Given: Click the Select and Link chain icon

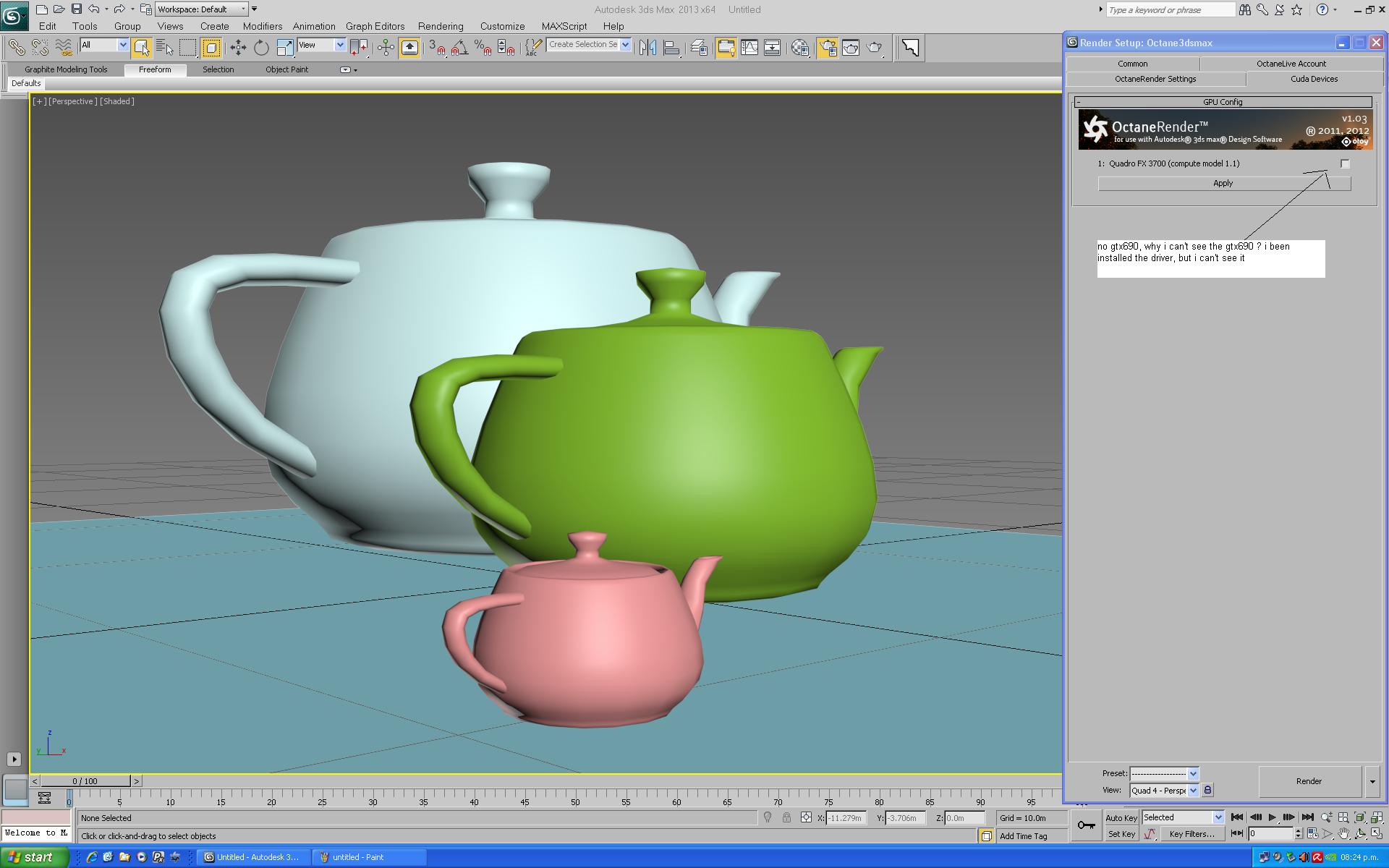Looking at the screenshot, I should (16, 48).
